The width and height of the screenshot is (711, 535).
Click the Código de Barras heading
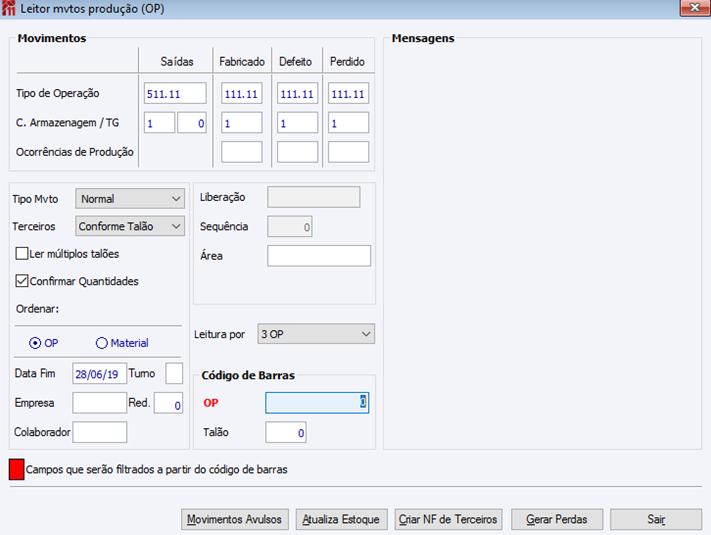248,375
